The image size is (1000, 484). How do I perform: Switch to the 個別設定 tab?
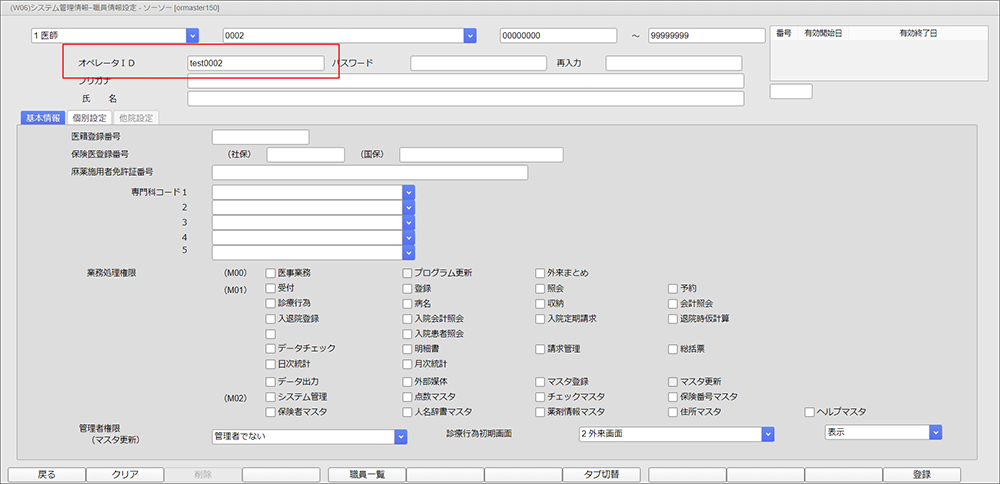90,118
